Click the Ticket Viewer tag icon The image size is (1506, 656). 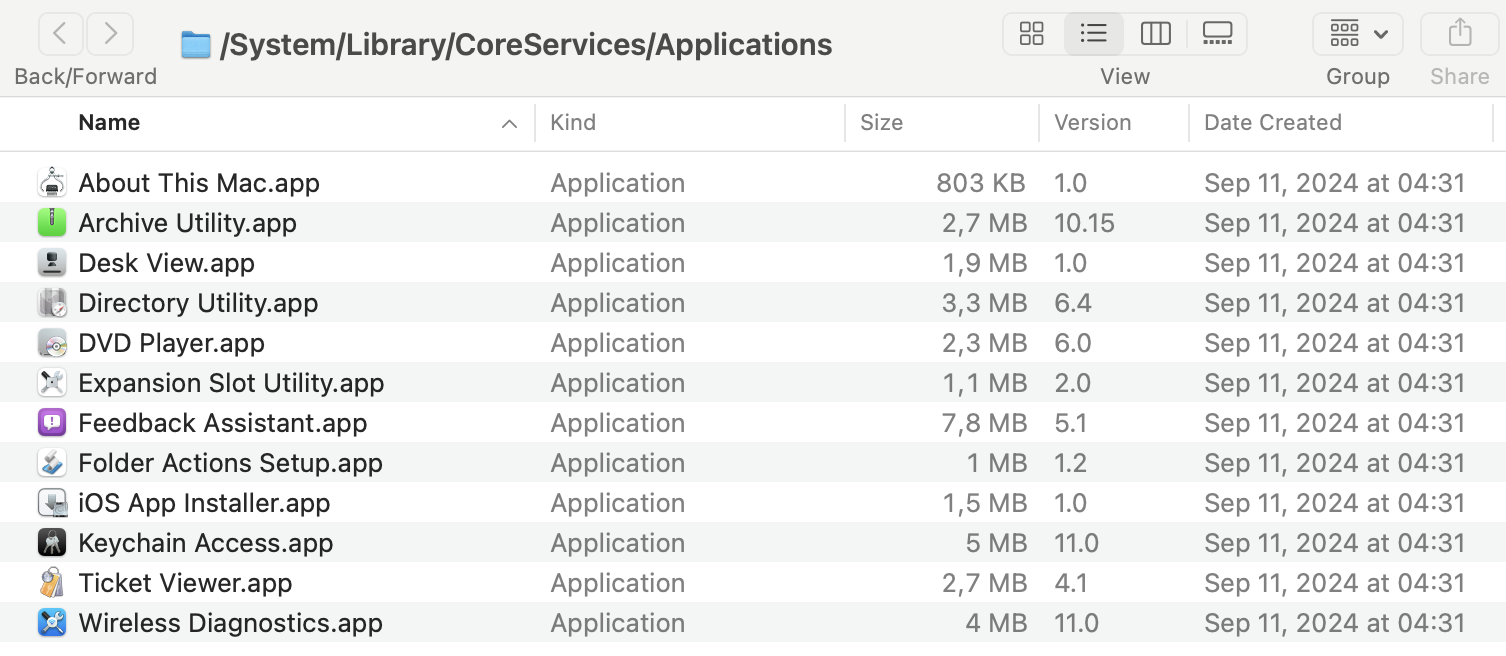pyautogui.click(x=52, y=583)
